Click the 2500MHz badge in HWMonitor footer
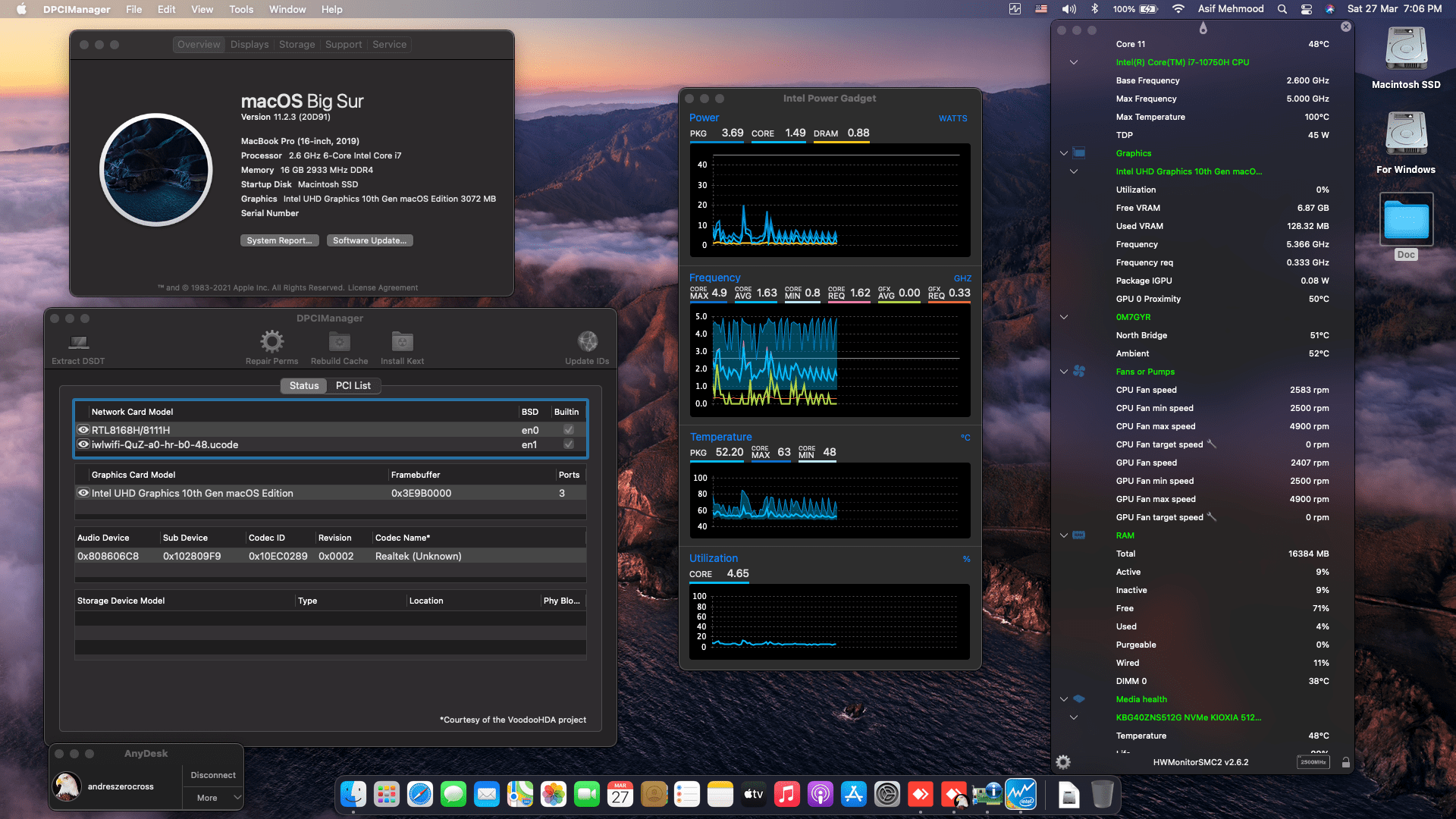 click(1313, 762)
